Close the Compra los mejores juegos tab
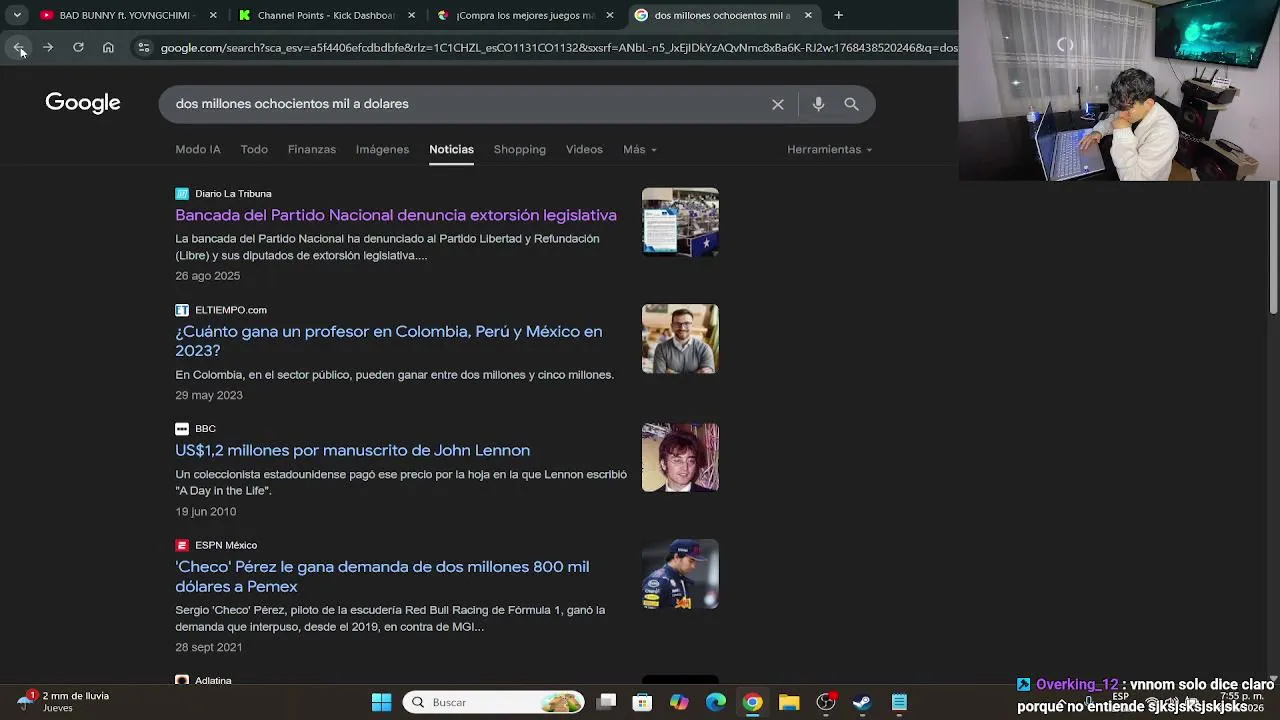1280x720 pixels. click(610, 15)
